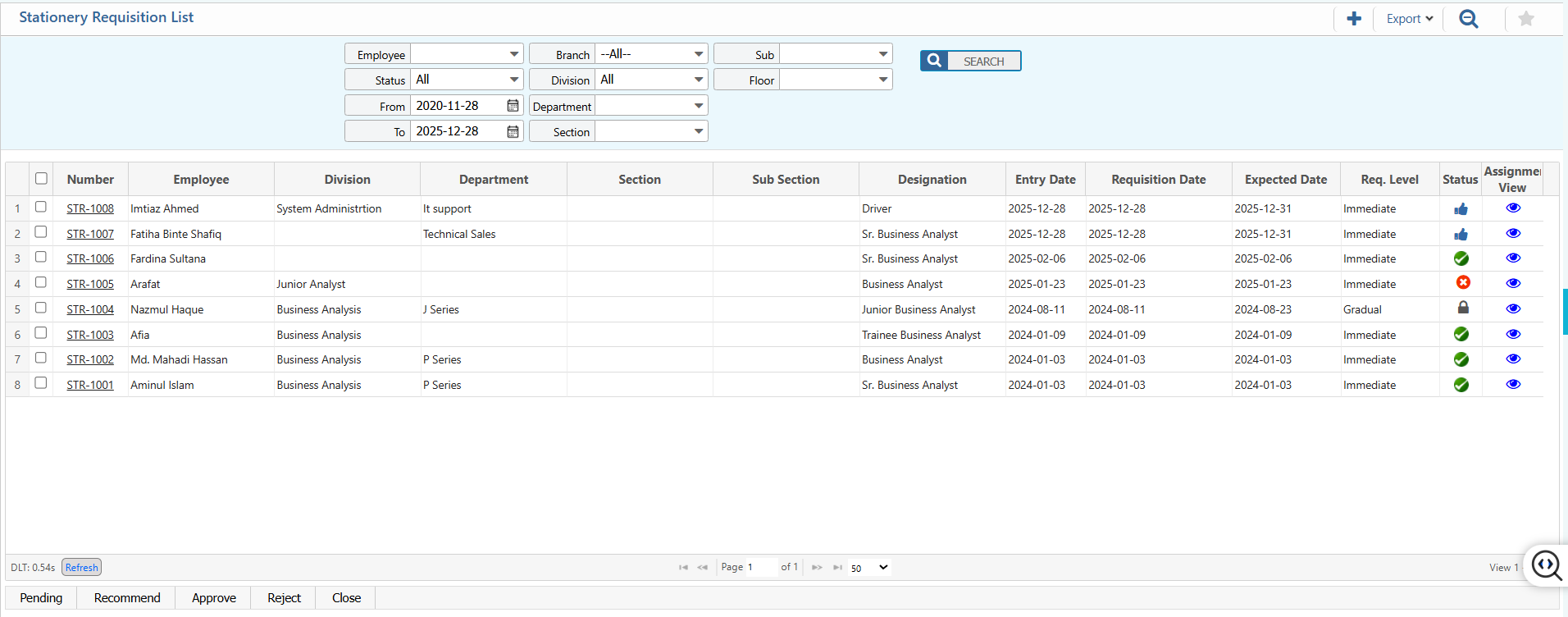Click thumbs-up status icon for STR-1007
This screenshot has width=1568, height=617.
1461,235
